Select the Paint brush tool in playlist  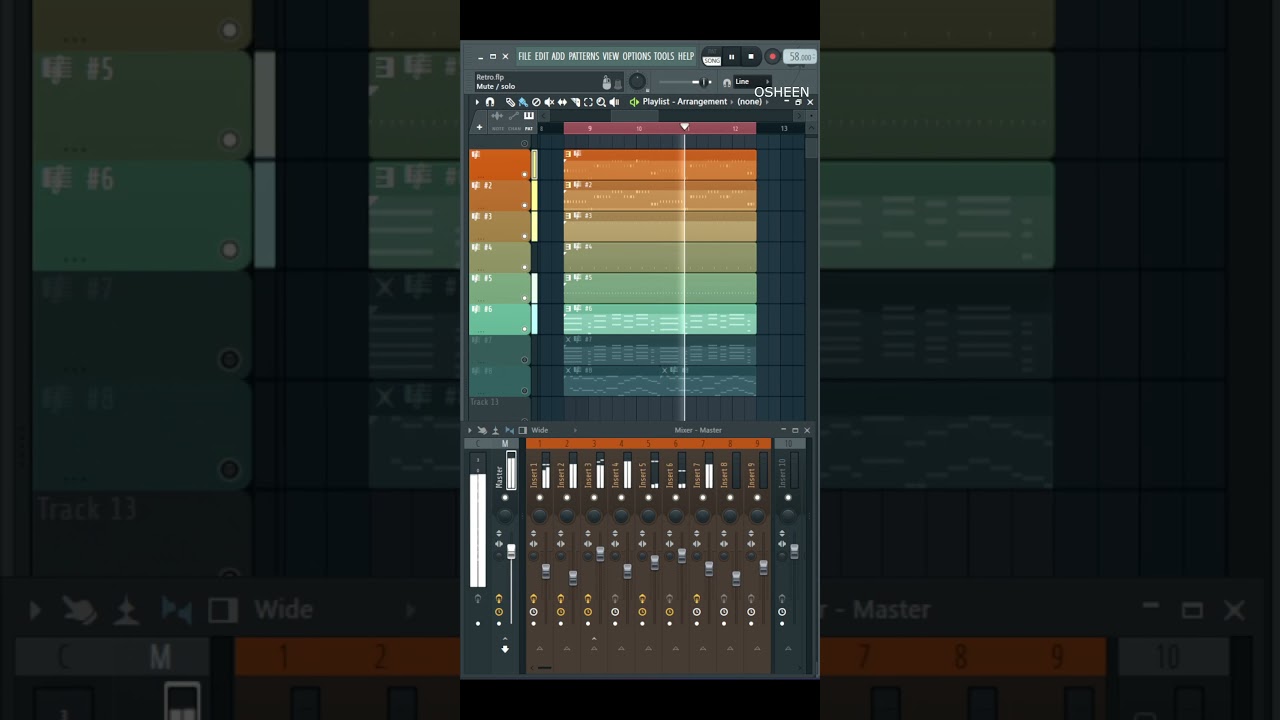[523, 102]
